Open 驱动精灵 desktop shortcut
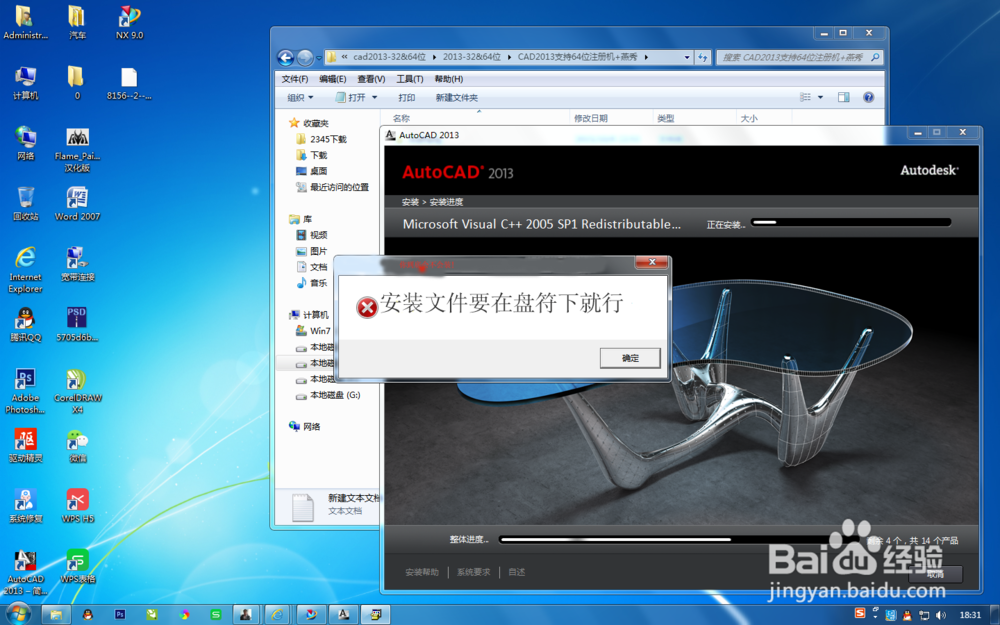The height and width of the screenshot is (625, 1000). coord(25,446)
